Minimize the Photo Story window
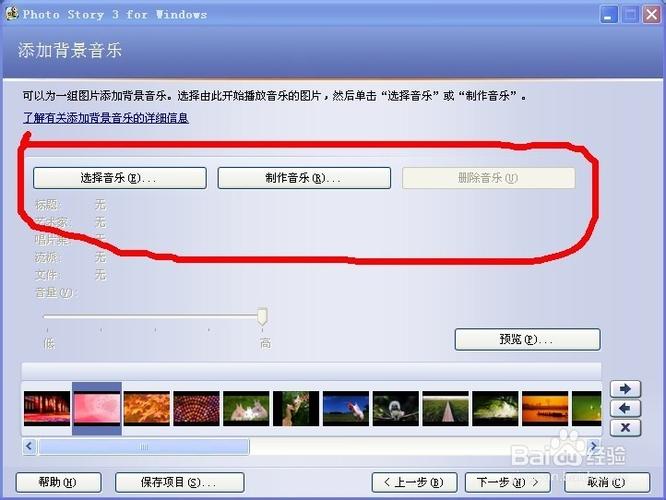Image resolution: width=666 pixels, height=500 pixels. point(609,15)
